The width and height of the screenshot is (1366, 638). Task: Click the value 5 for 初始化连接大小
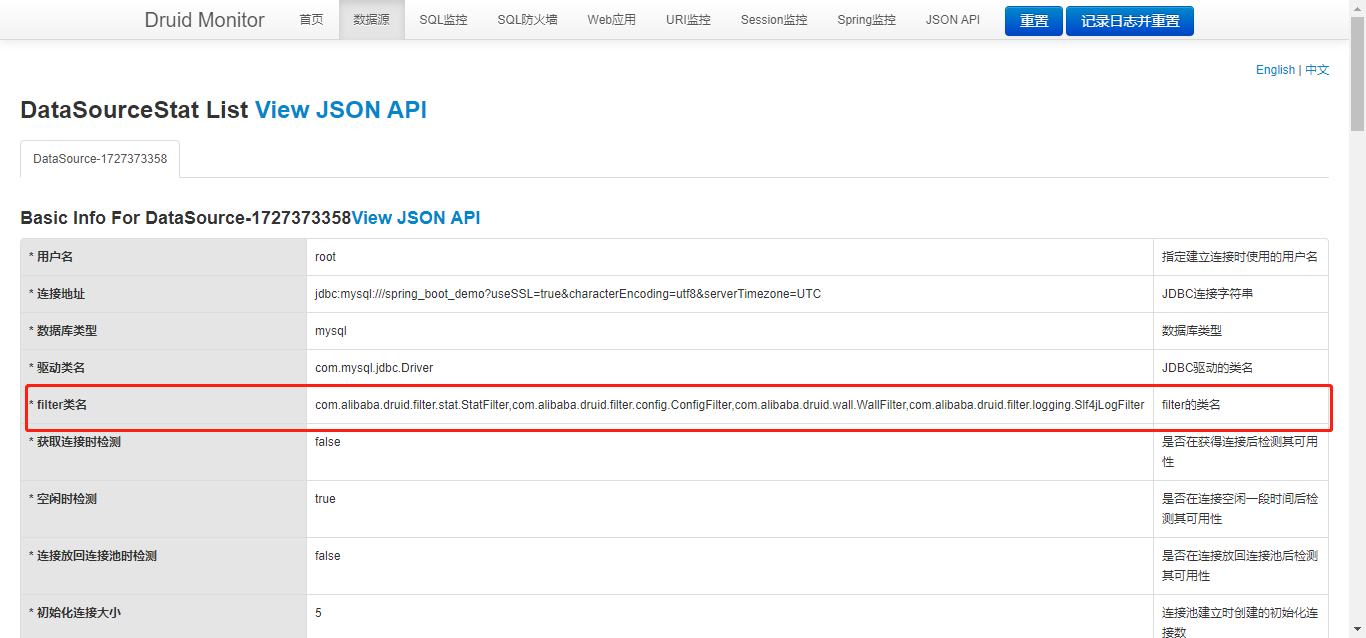319,613
